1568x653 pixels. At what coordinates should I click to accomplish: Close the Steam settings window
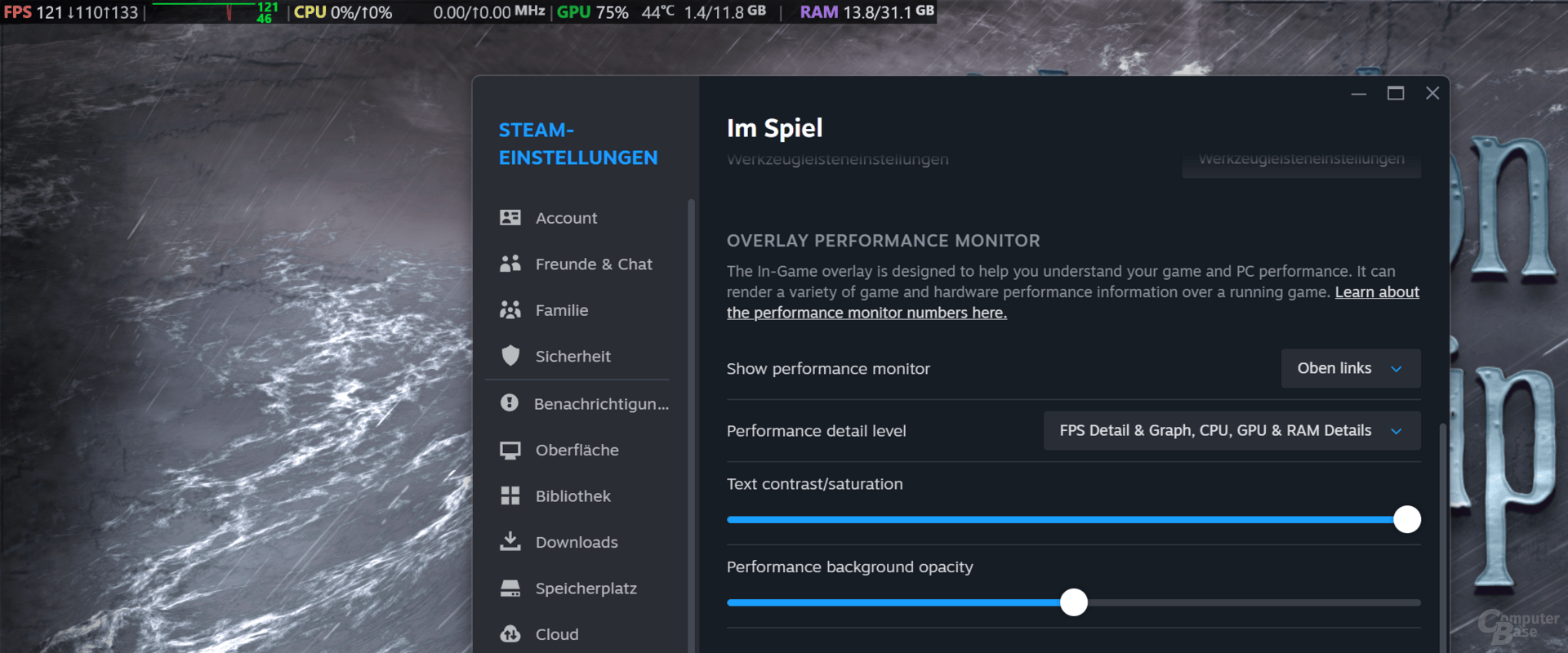pos(1432,93)
